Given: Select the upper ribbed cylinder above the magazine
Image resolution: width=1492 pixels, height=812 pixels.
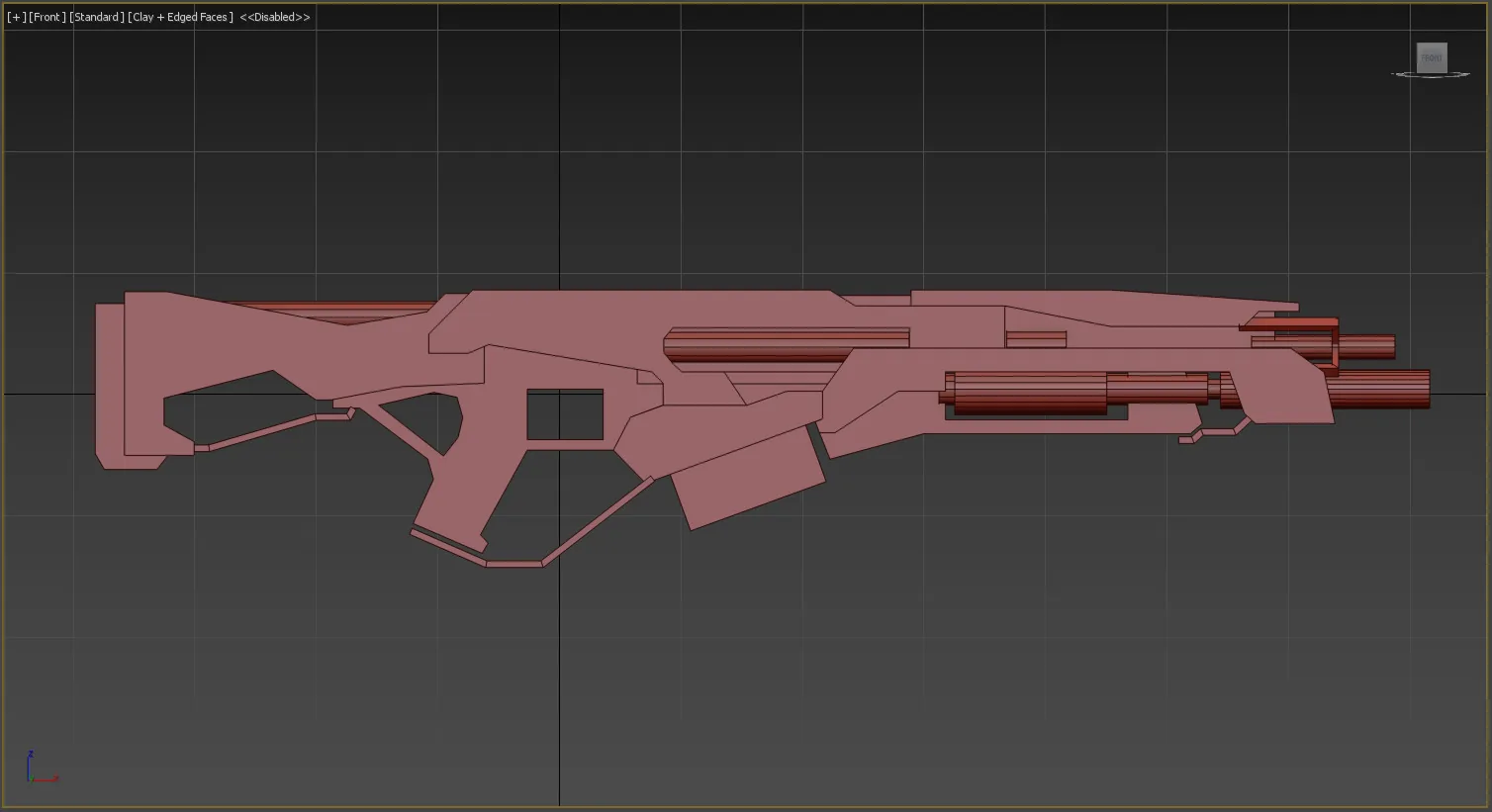Looking at the screenshot, I should click(787, 345).
